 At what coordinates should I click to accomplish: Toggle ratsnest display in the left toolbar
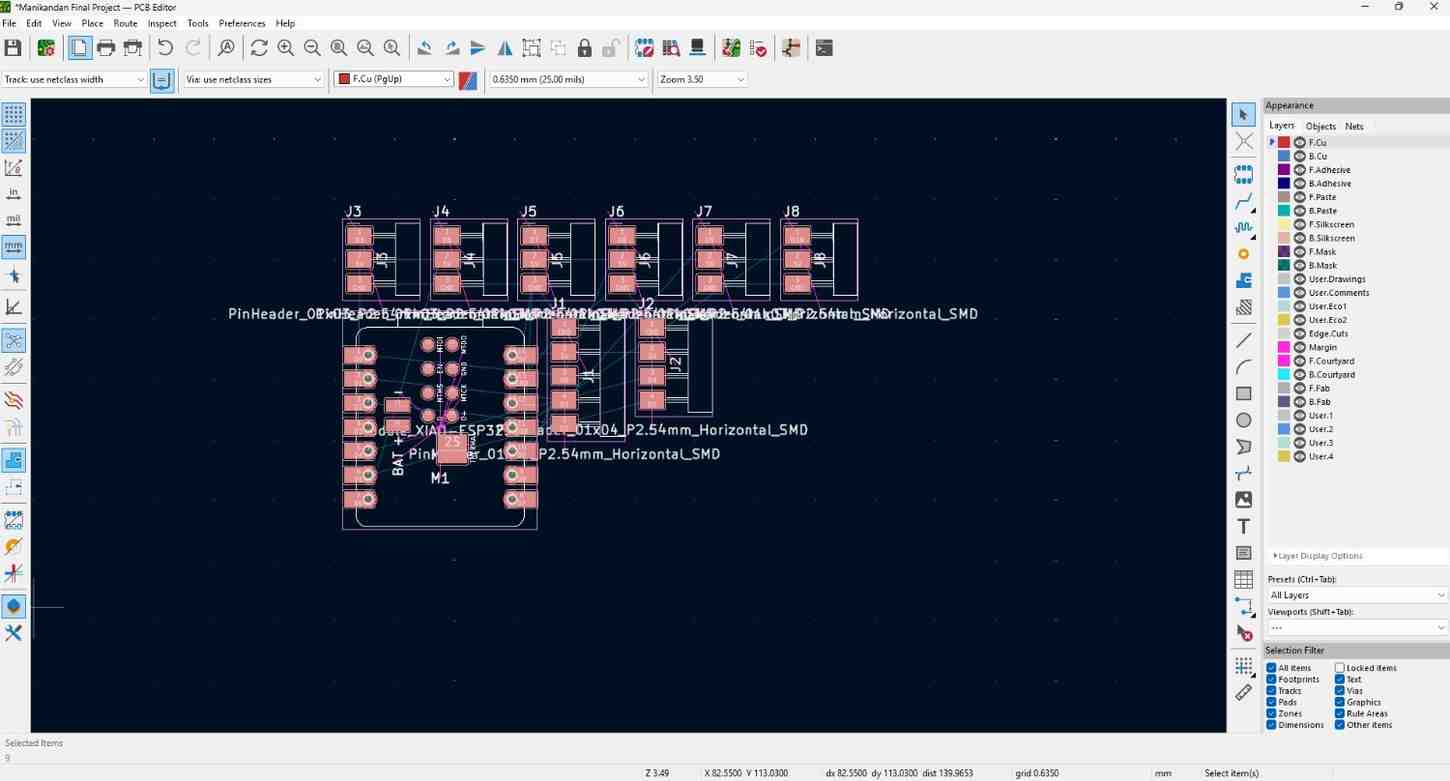[14, 341]
